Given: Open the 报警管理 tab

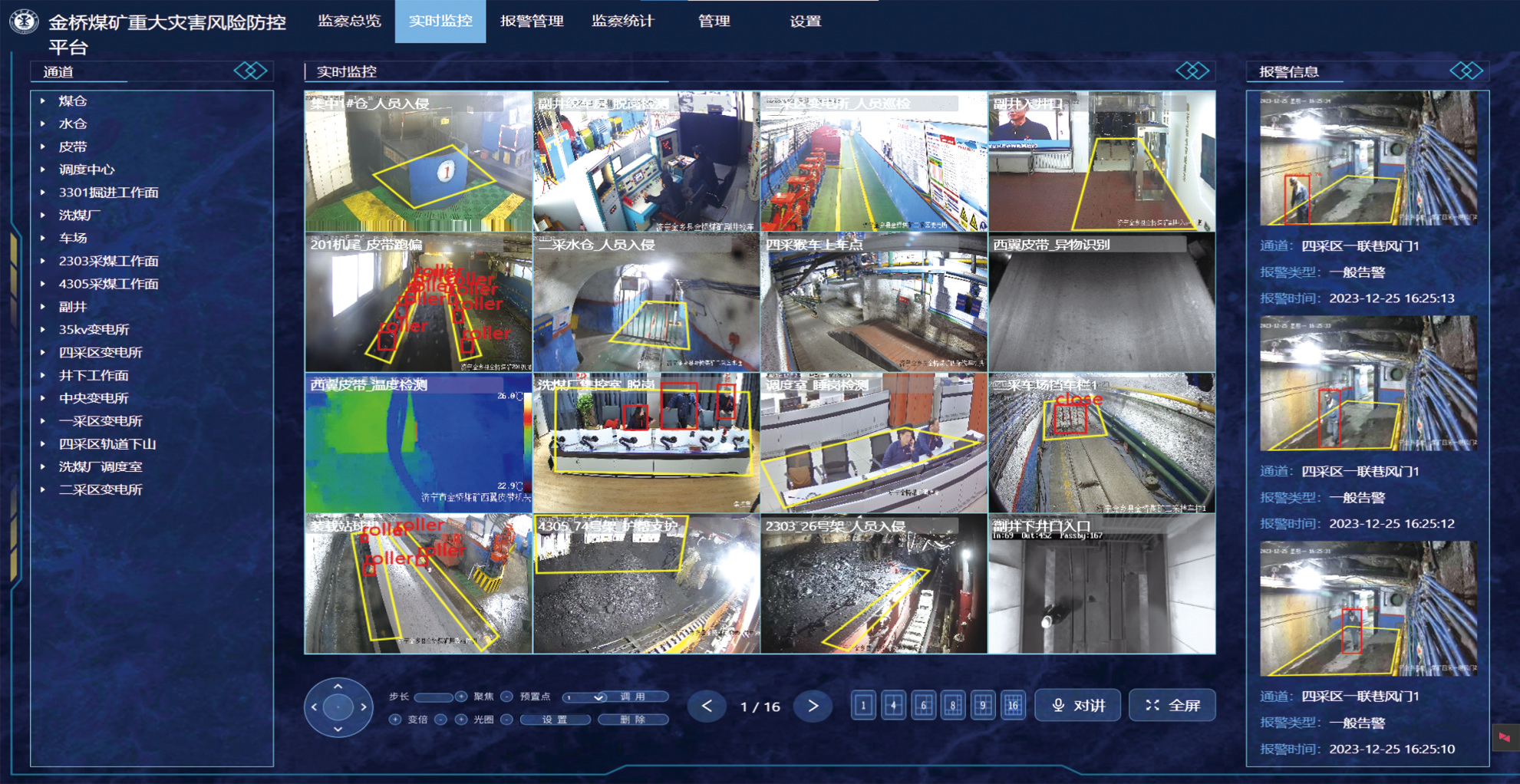Looking at the screenshot, I should [532, 21].
